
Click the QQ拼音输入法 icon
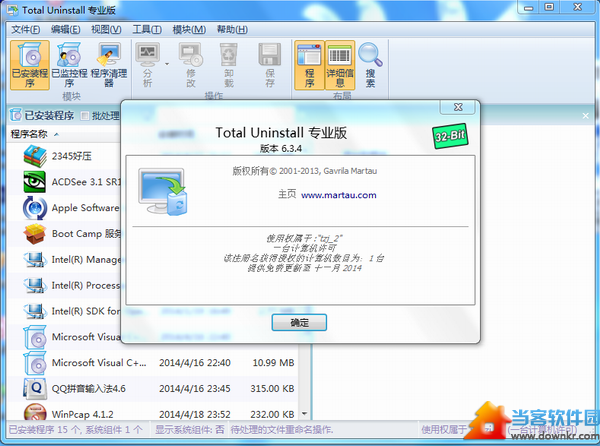35,388
